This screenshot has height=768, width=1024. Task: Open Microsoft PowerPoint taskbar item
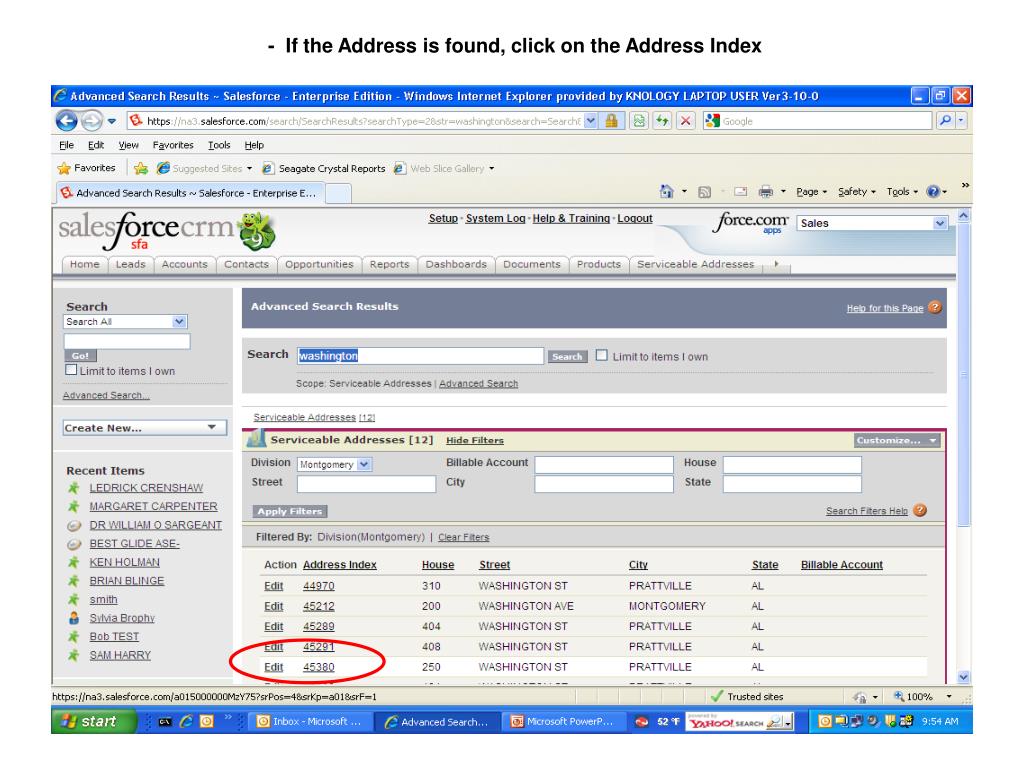coord(564,722)
